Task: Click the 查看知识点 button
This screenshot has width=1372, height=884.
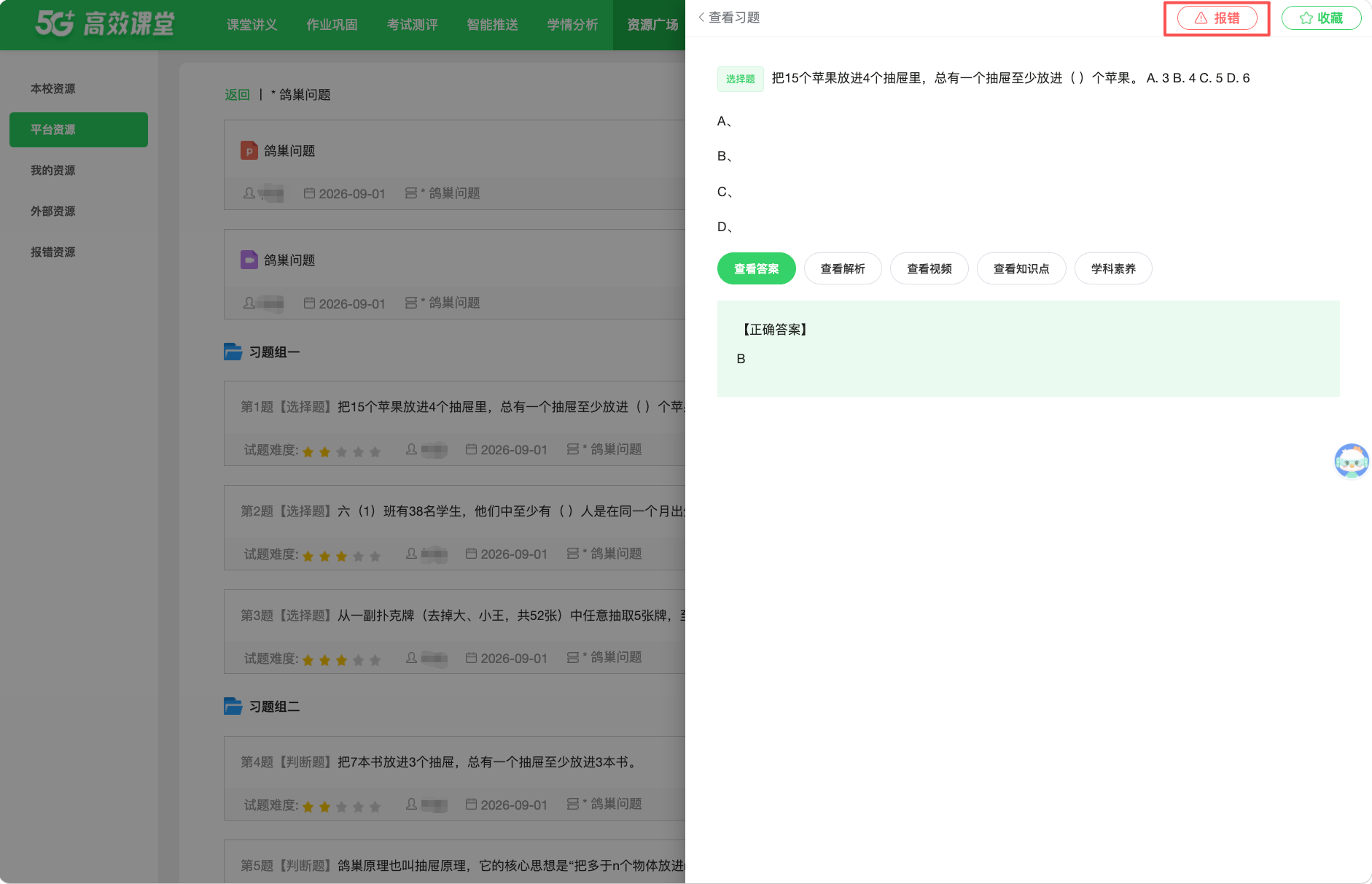Action: 1021,268
